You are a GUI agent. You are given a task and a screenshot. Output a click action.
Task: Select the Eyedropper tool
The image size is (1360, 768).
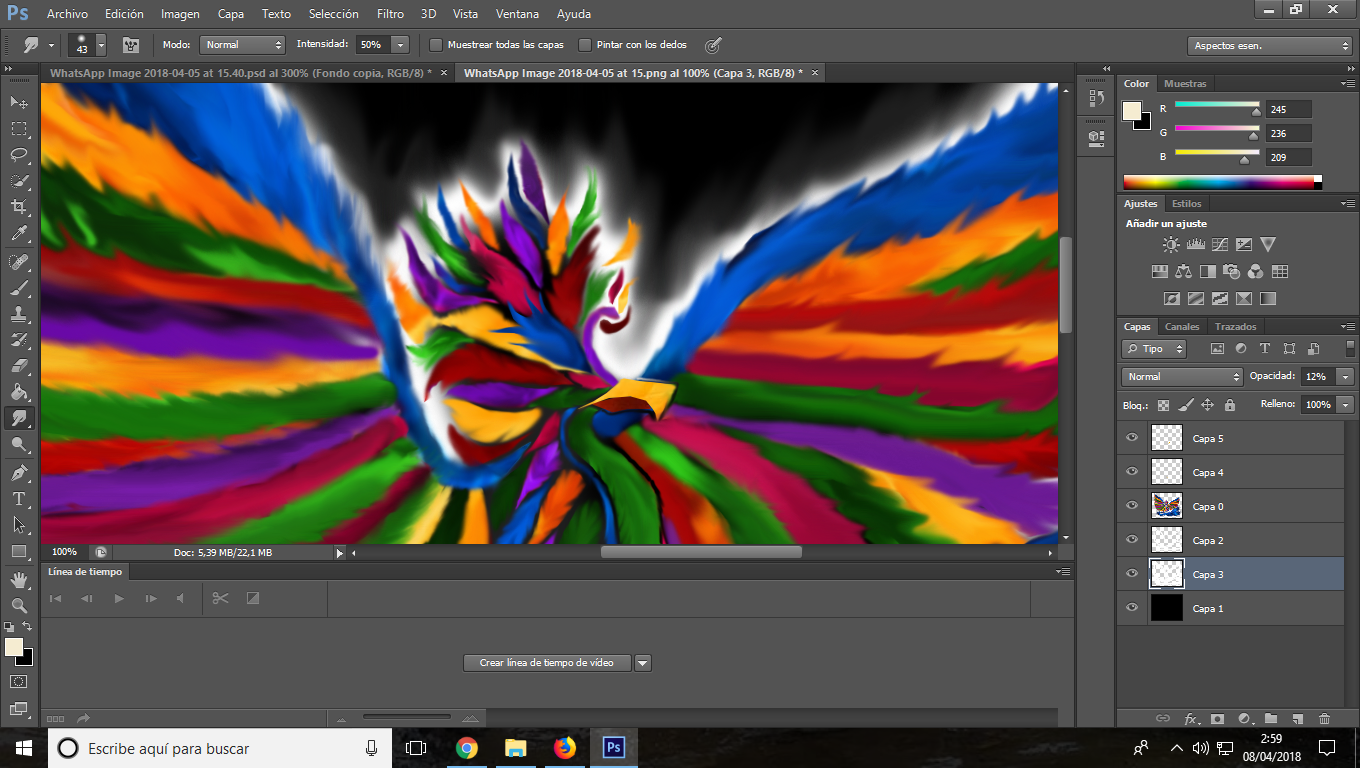tap(19, 233)
